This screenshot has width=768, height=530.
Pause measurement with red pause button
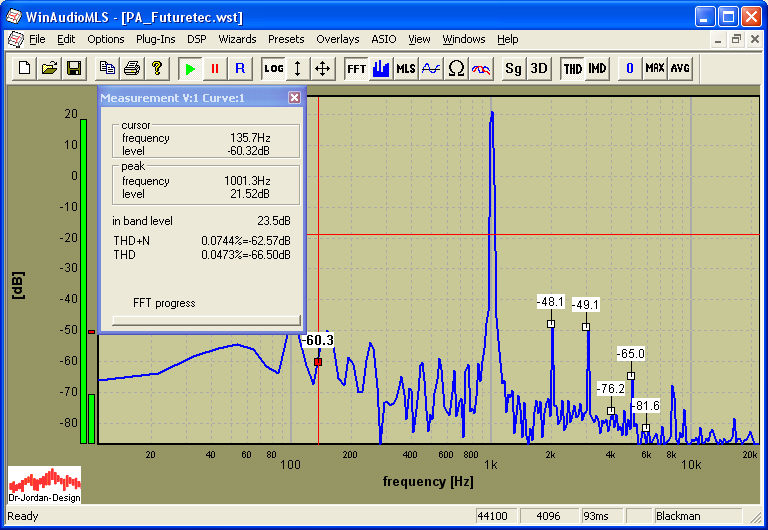(215, 68)
